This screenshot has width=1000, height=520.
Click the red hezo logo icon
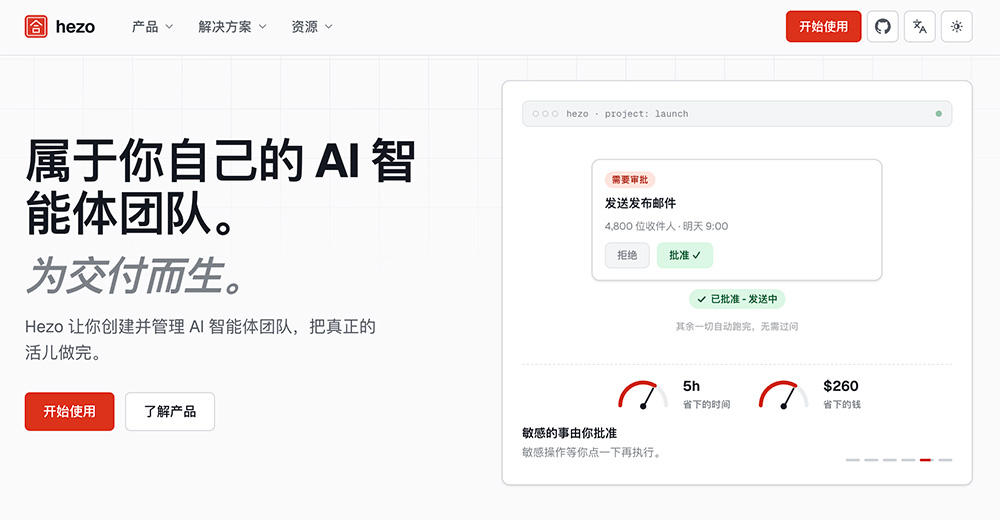tap(36, 26)
